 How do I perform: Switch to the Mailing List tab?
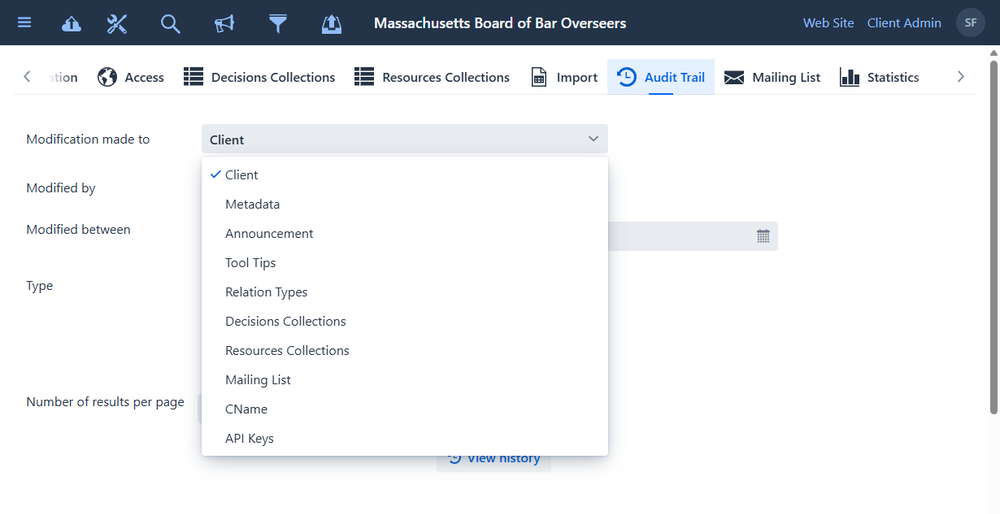772,77
